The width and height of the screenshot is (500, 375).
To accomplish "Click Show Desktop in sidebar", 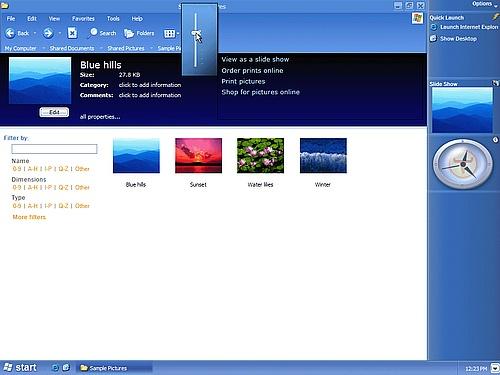I will click(x=453, y=39).
